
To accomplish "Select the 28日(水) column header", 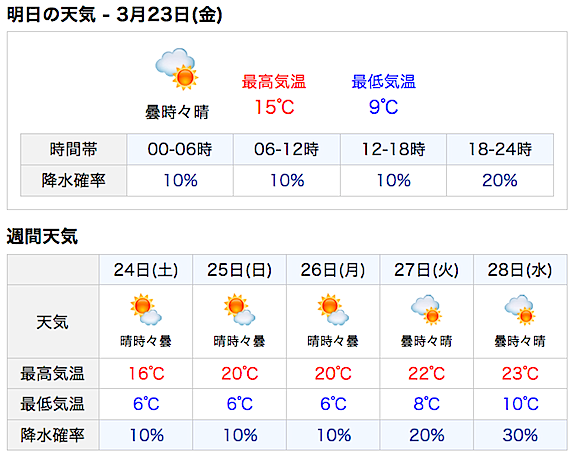I will [520, 270].
